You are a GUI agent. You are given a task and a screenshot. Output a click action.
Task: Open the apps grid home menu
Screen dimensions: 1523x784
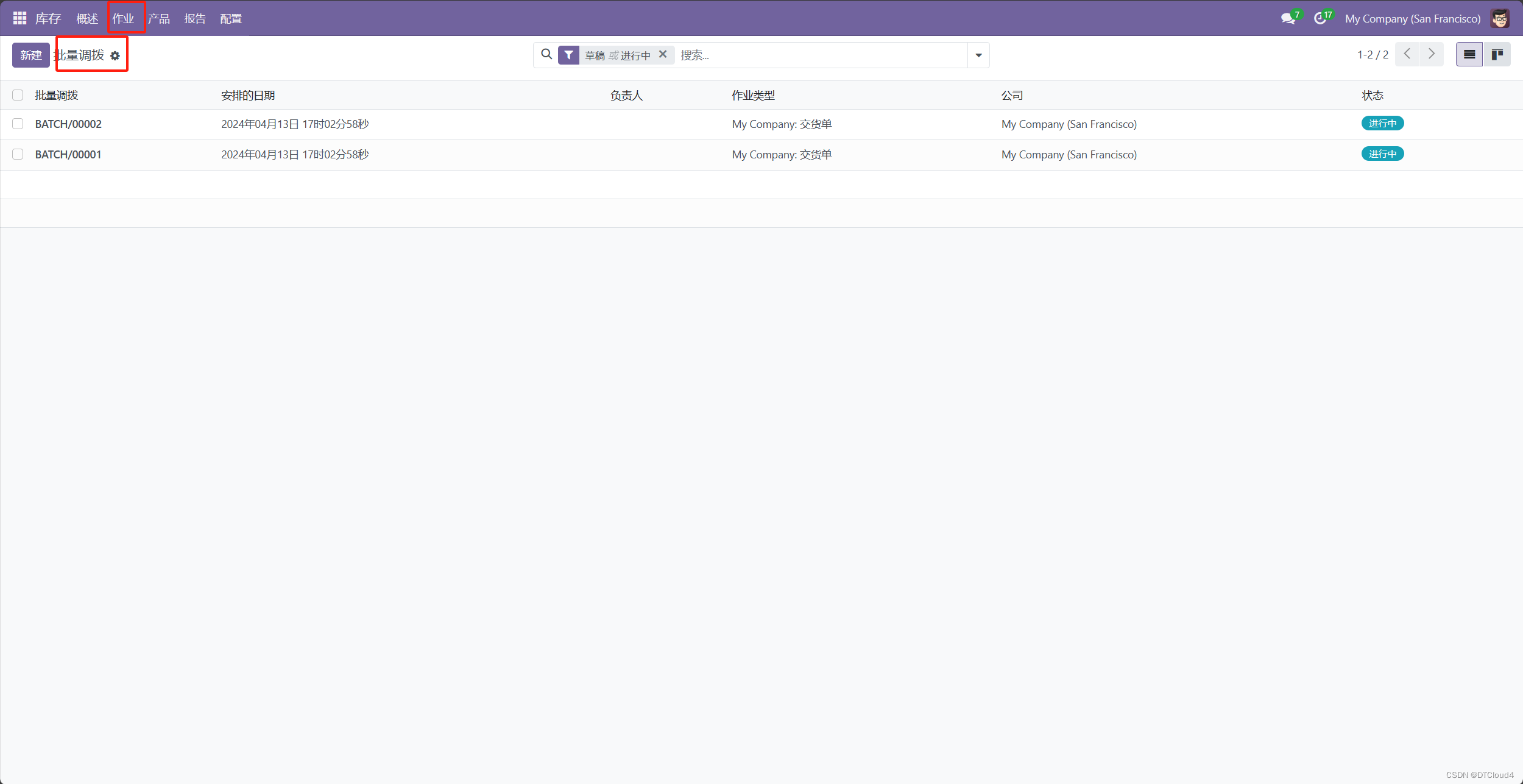point(19,18)
